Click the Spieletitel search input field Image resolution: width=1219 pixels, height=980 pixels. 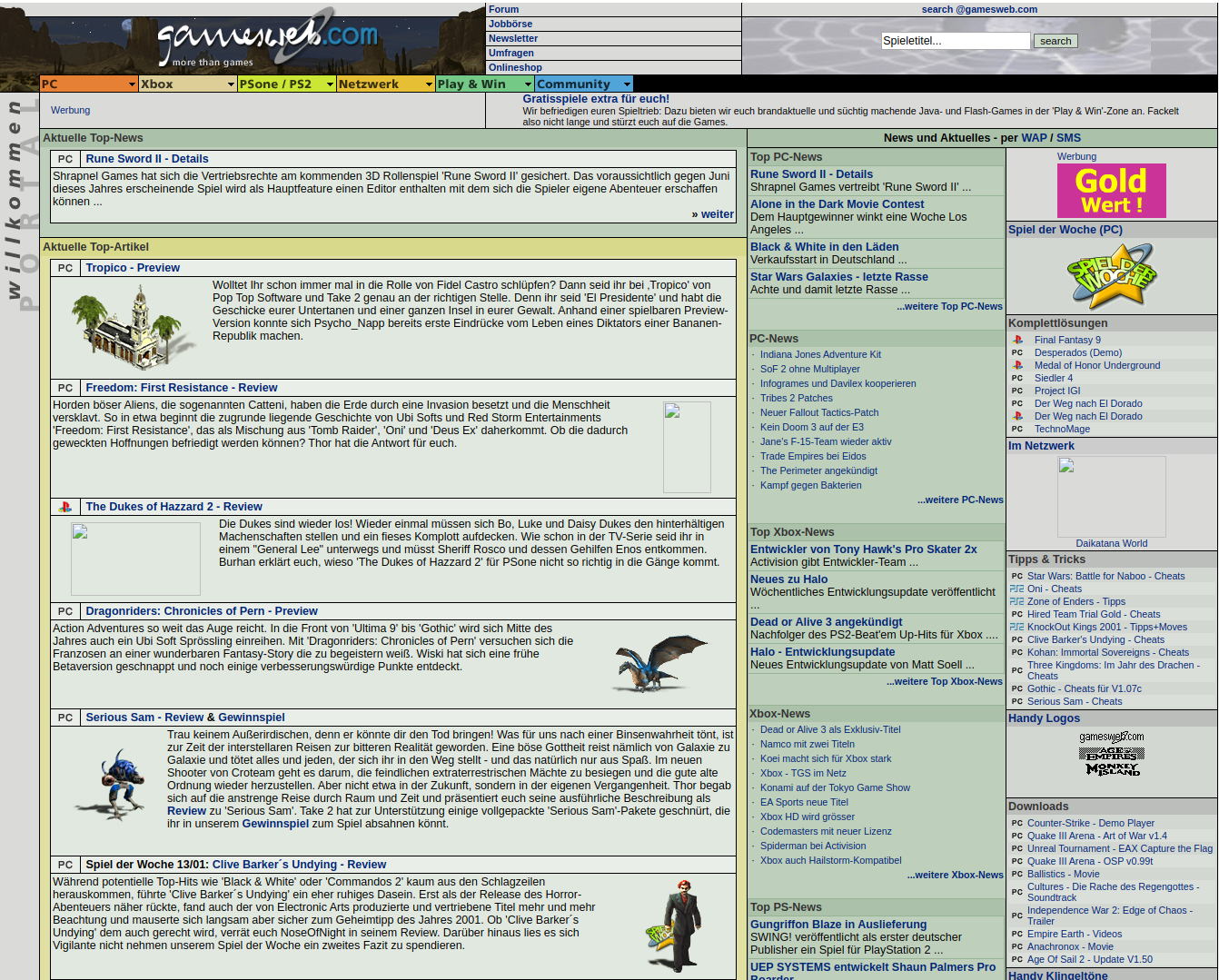pos(956,41)
